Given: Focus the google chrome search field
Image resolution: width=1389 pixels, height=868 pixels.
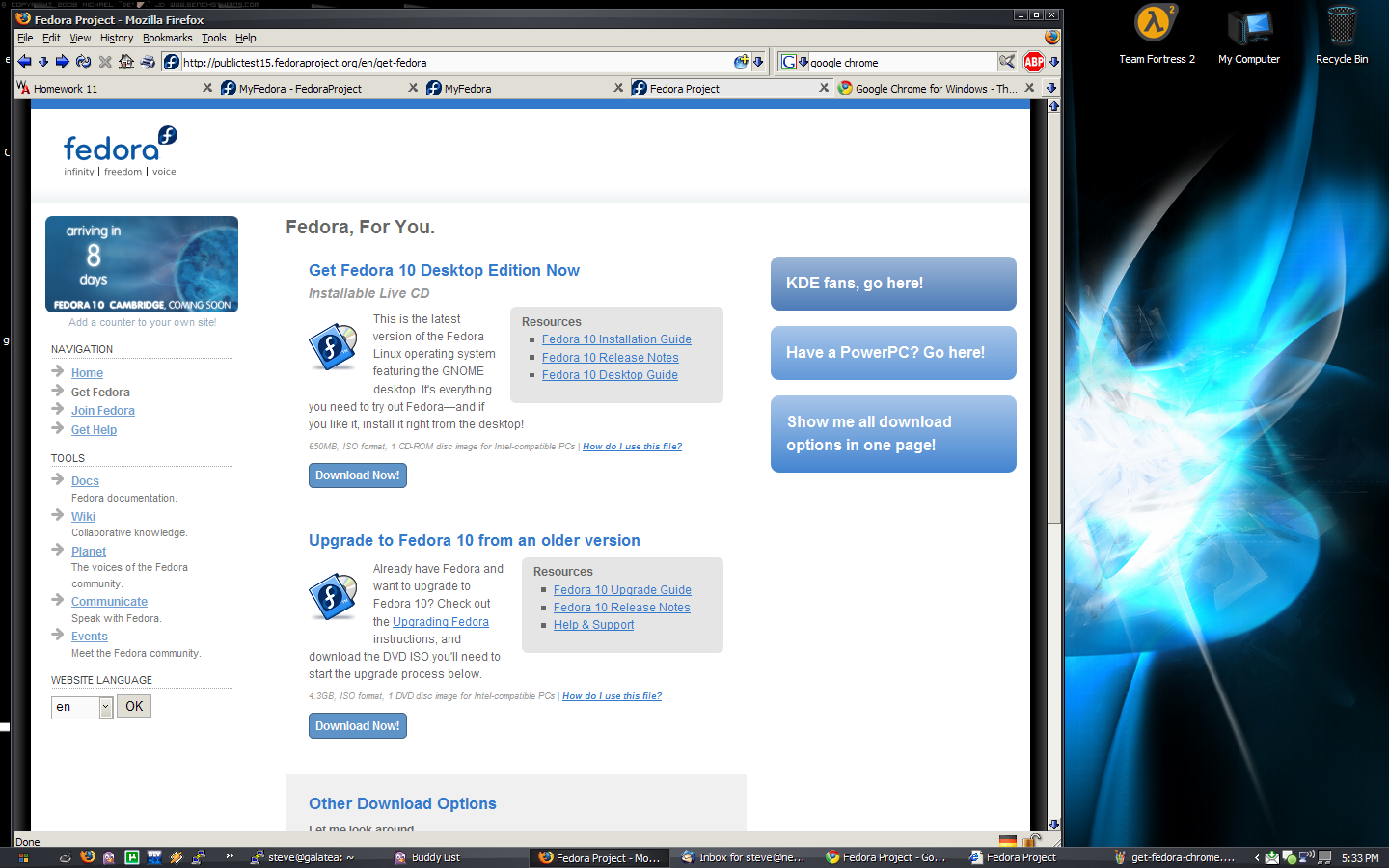Looking at the screenshot, I should click(902, 63).
